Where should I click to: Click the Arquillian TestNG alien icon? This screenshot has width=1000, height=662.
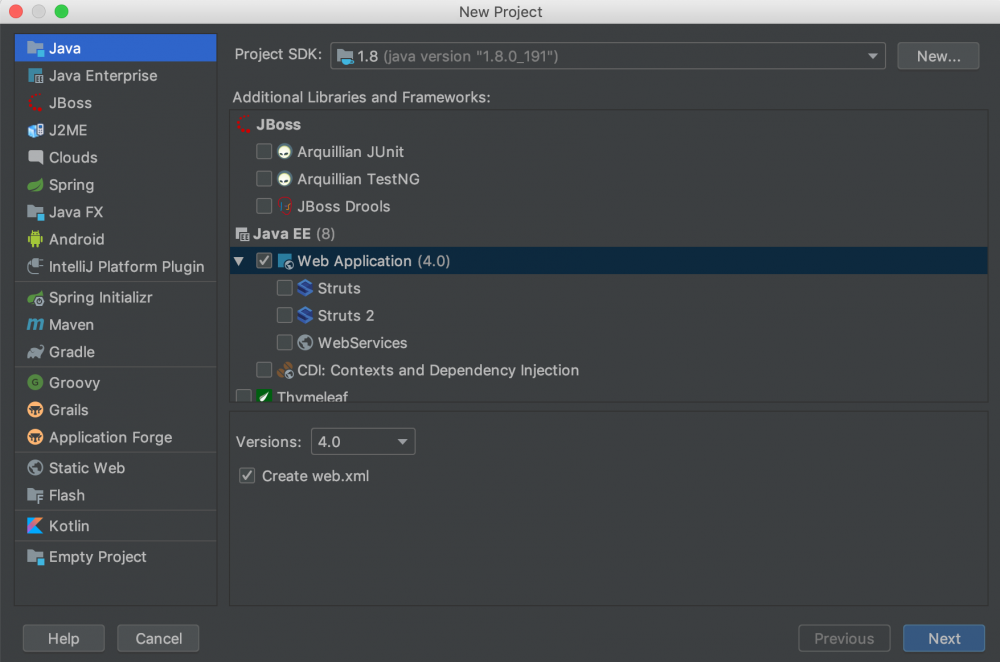[284, 179]
